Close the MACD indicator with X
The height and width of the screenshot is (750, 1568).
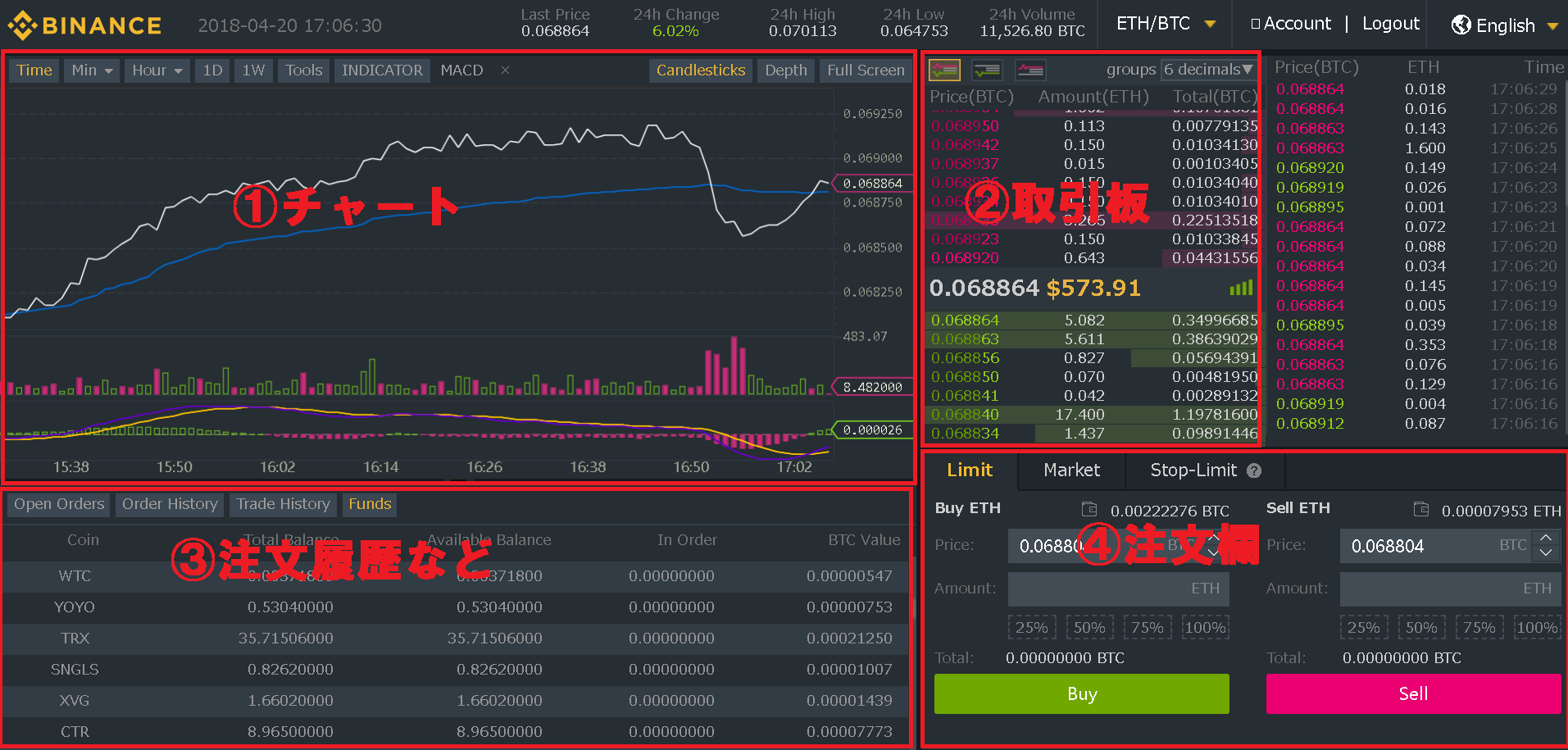(x=505, y=70)
